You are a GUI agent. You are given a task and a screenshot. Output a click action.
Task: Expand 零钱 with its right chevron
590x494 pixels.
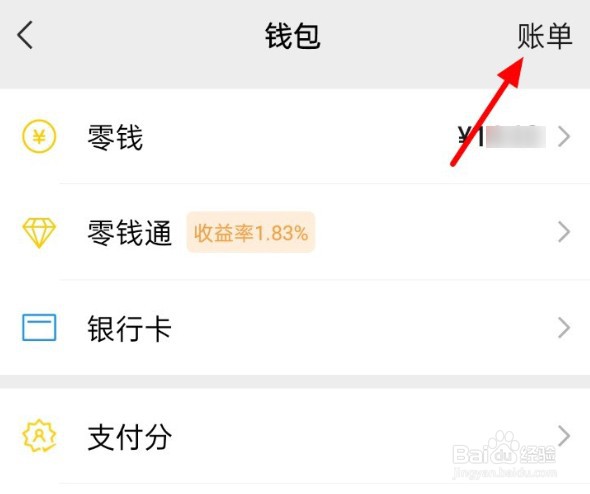(564, 137)
